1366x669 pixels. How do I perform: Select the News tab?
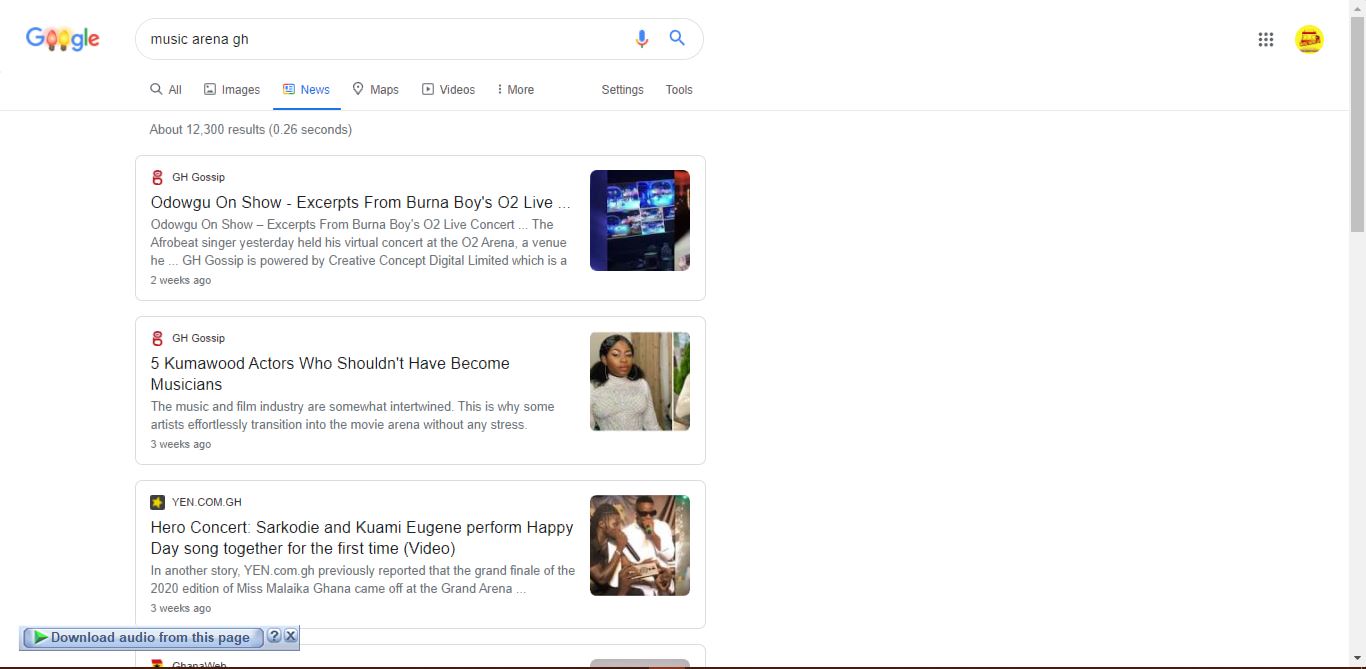[x=306, y=89]
